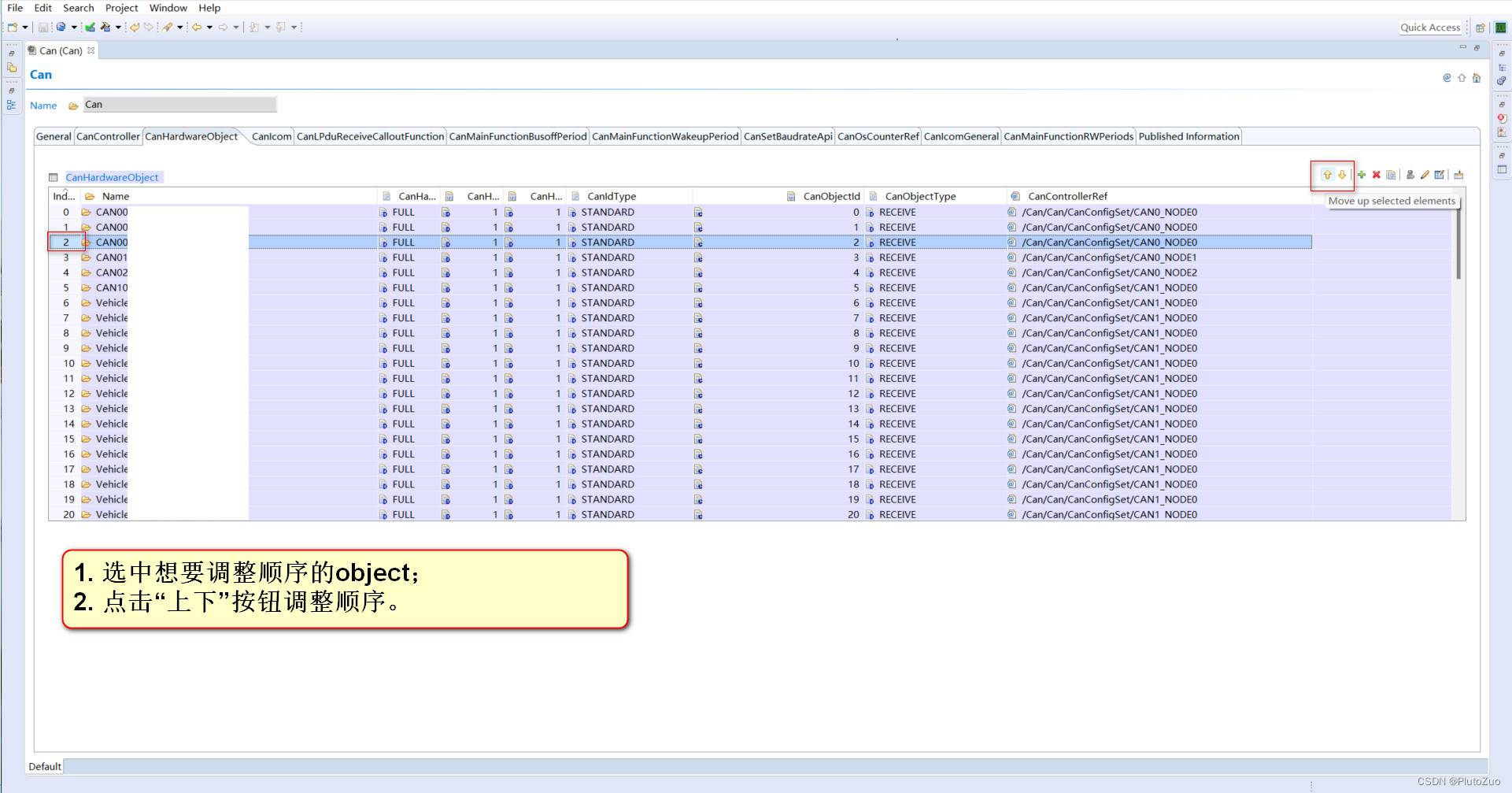
Task: Open dropdown arrow next to globe icon
Action: pyautogui.click(x=74, y=27)
